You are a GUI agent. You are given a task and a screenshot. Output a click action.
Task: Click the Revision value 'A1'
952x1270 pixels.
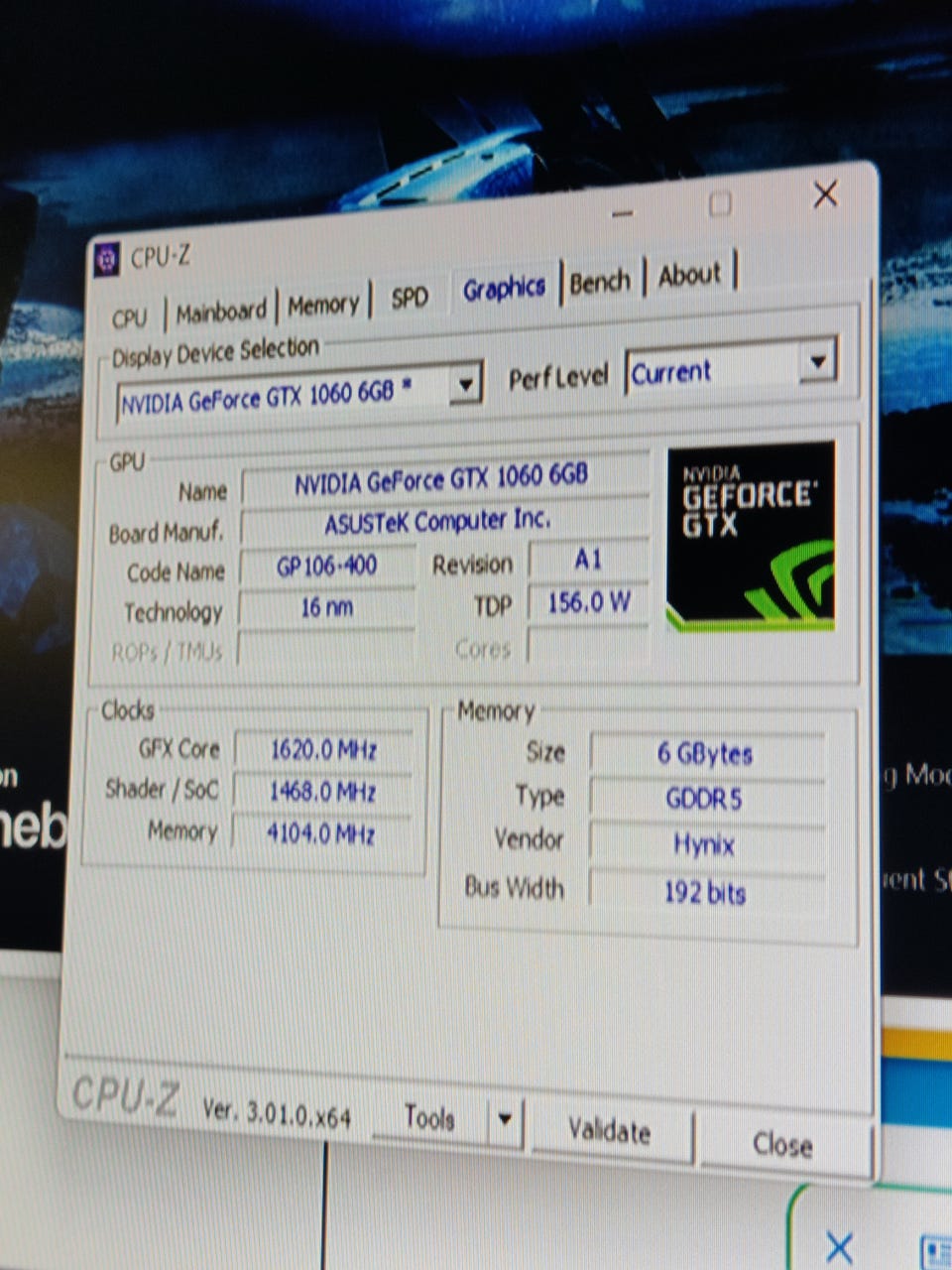tap(588, 560)
